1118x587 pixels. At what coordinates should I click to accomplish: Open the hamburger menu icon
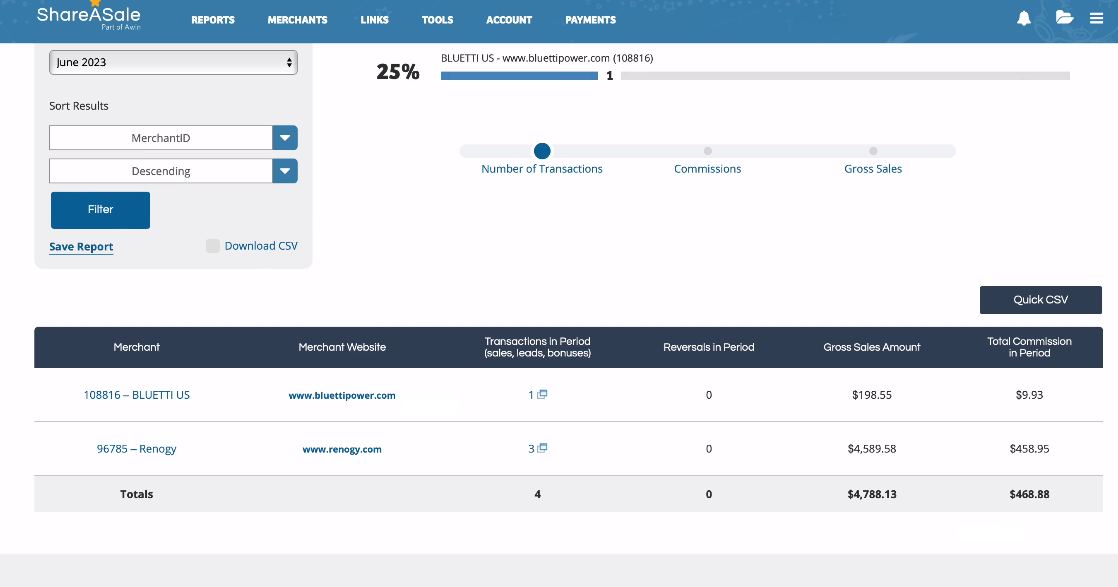tap(1097, 19)
